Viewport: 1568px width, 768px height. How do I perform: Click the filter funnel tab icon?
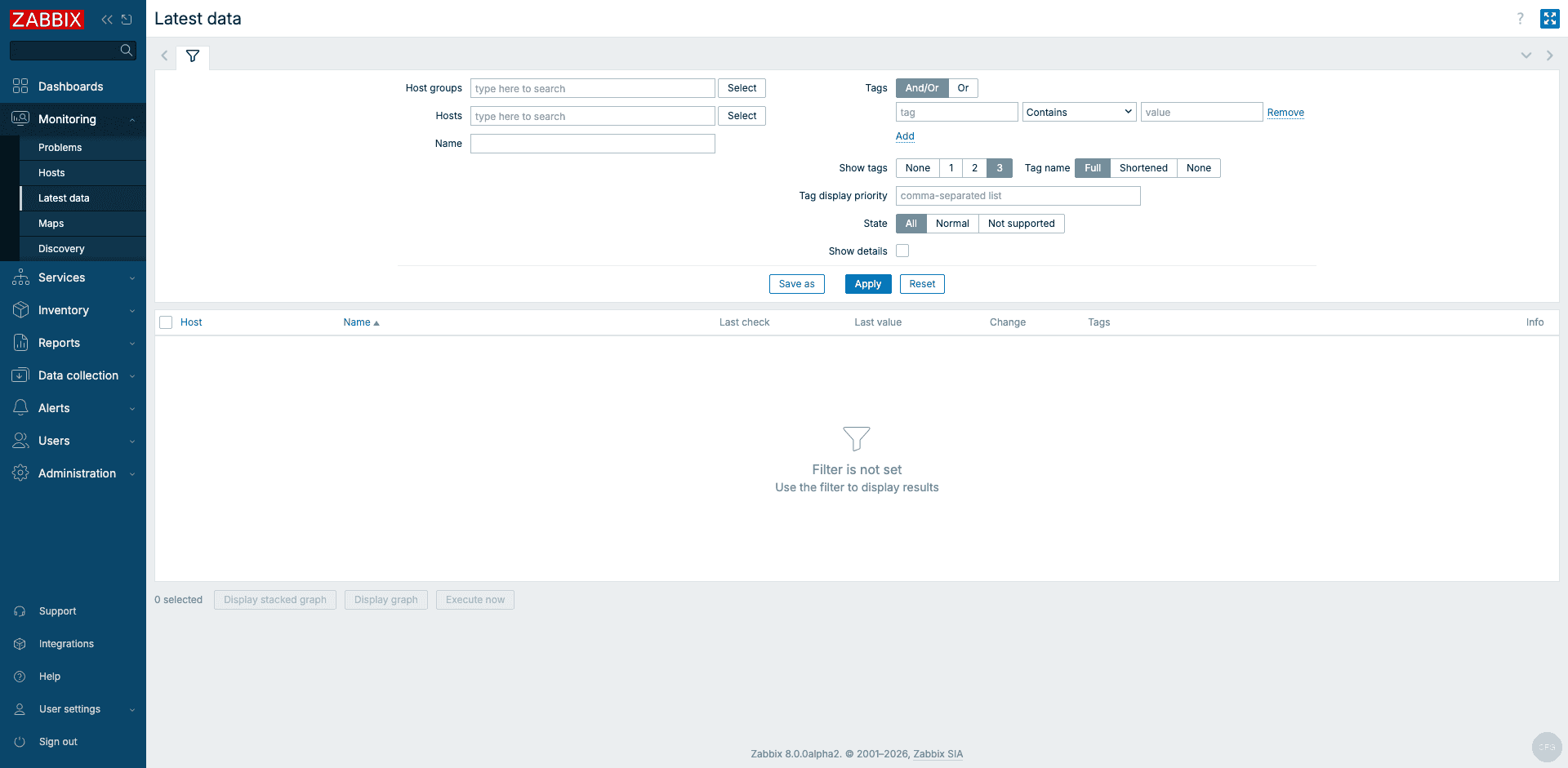point(193,57)
